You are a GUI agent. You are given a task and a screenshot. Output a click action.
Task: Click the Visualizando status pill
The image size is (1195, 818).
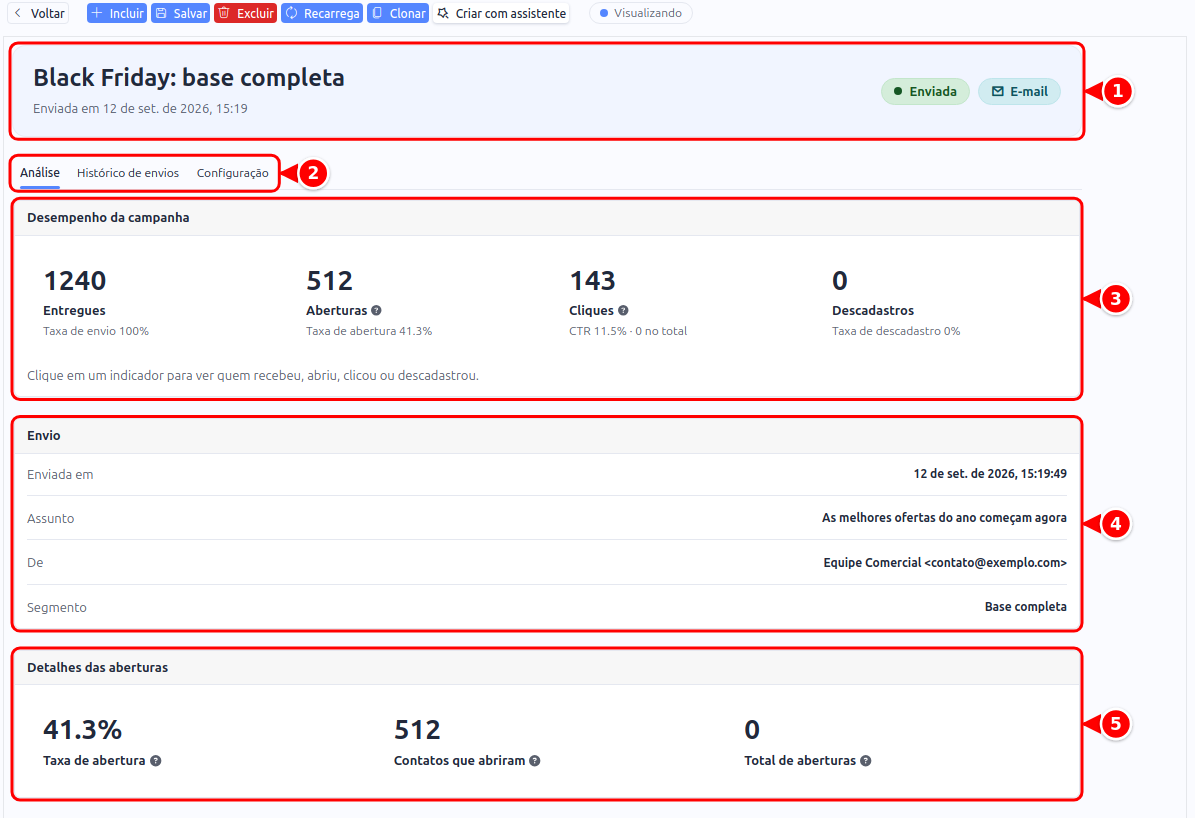click(641, 13)
